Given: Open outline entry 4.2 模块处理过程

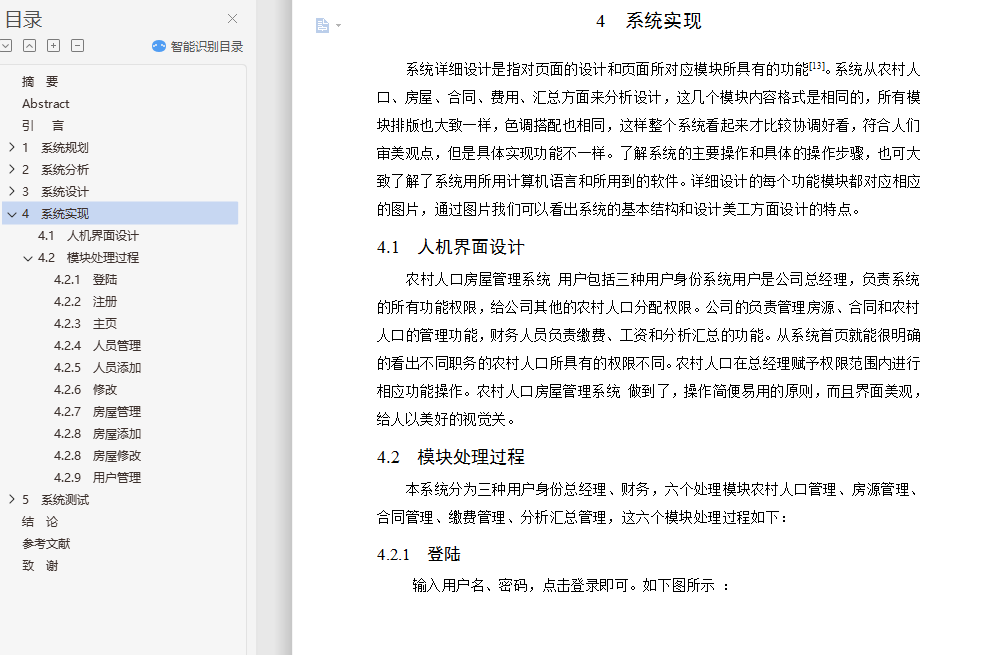Looking at the screenshot, I should click(x=88, y=257).
